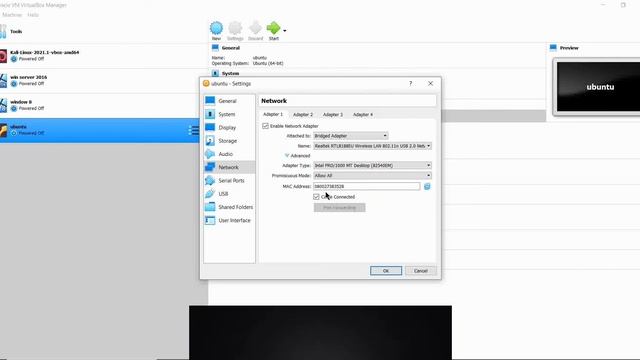640x360 pixels.
Task: Toggle Enable Network Adapter checkbox
Action: (265, 126)
